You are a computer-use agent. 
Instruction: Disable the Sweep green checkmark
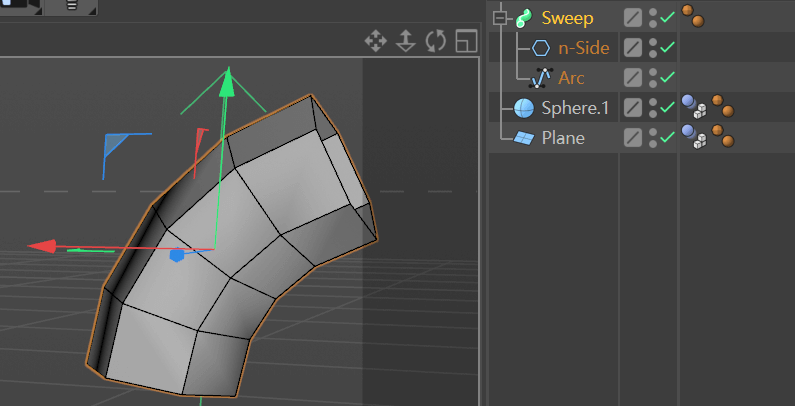pyautogui.click(x=668, y=18)
